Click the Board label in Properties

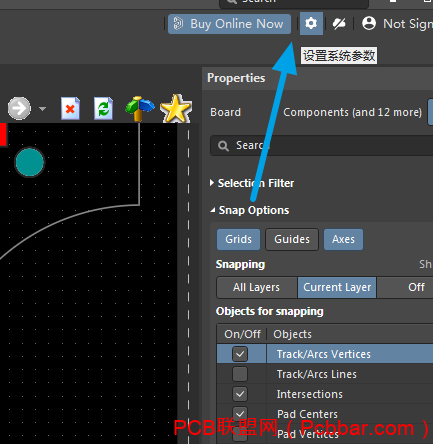point(225,112)
